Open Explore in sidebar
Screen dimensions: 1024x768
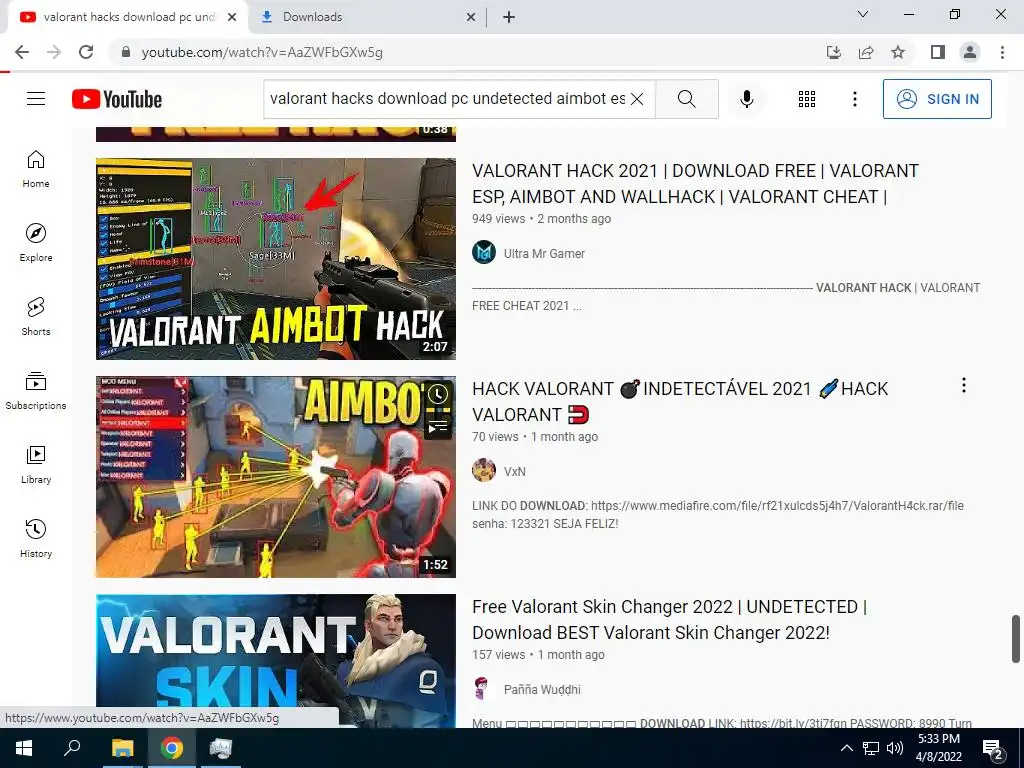(36, 242)
